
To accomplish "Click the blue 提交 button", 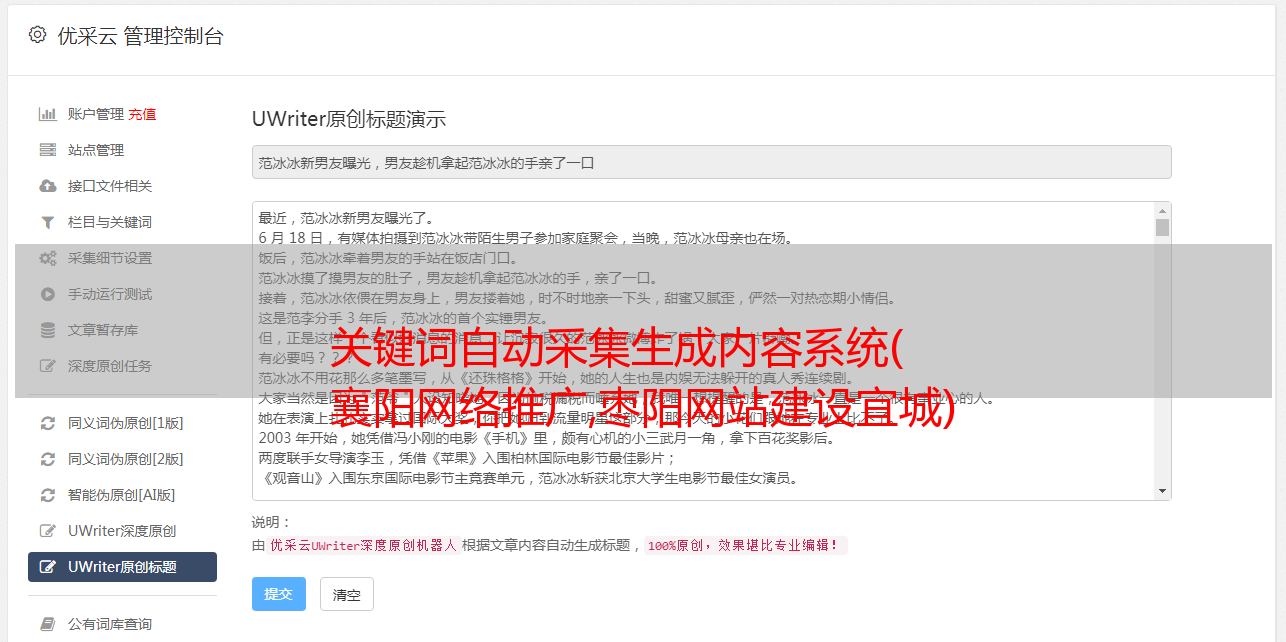I will 278,594.
